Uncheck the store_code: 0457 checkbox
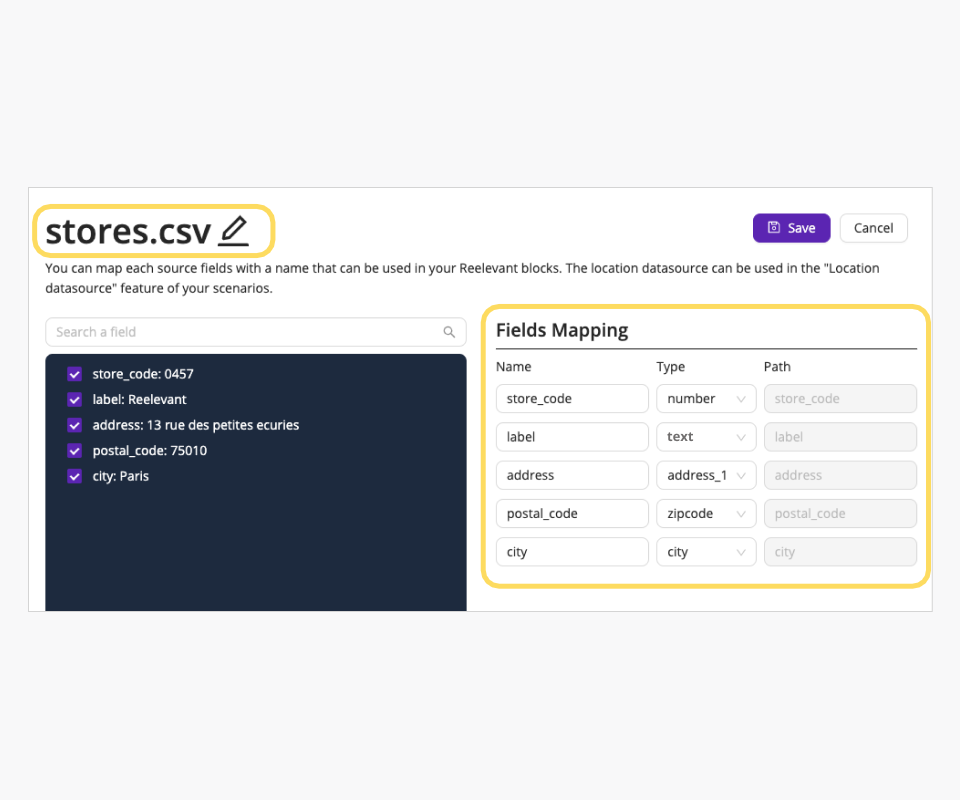The width and height of the screenshot is (960, 800). [x=75, y=374]
